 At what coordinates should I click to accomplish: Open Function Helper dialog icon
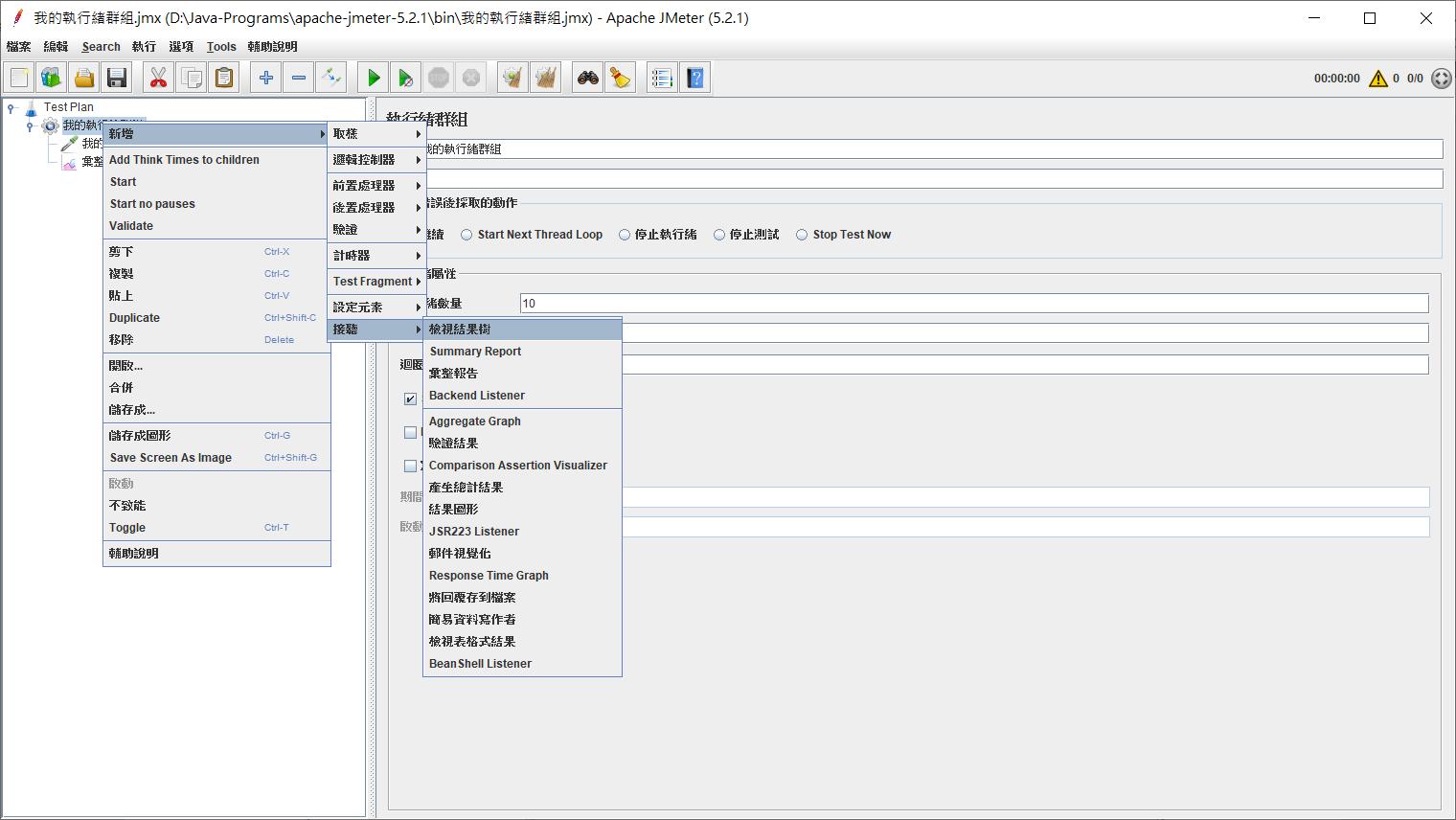pos(663,78)
